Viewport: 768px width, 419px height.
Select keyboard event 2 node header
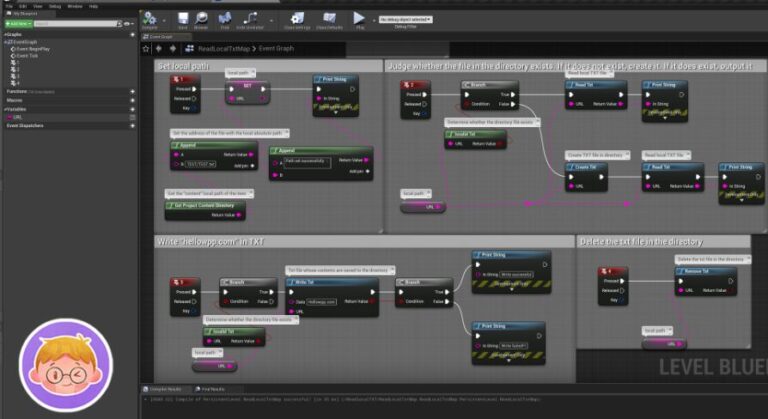[x=415, y=85]
